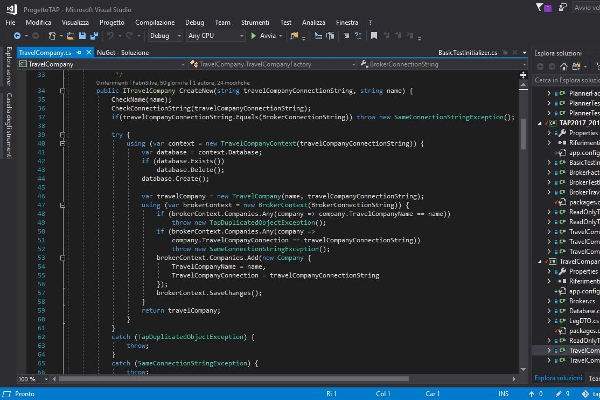Click the green Avvia start button
The image size is (600, 400).
pyautogui.click(x=263, y=36)
